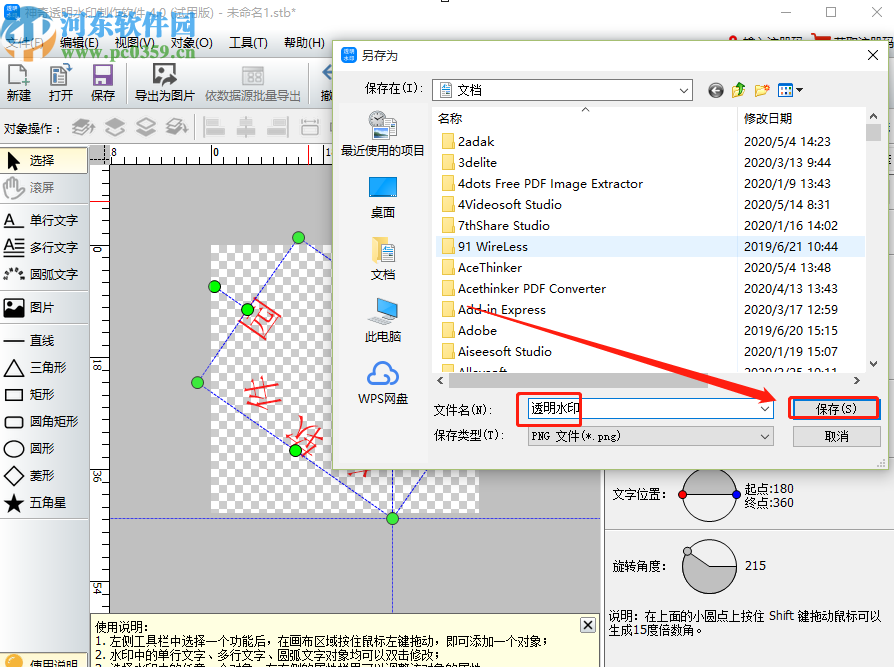Click batch export by data source icon
Image resolution: width=894 pixels, height=667 pixels.
coord(253,82)
